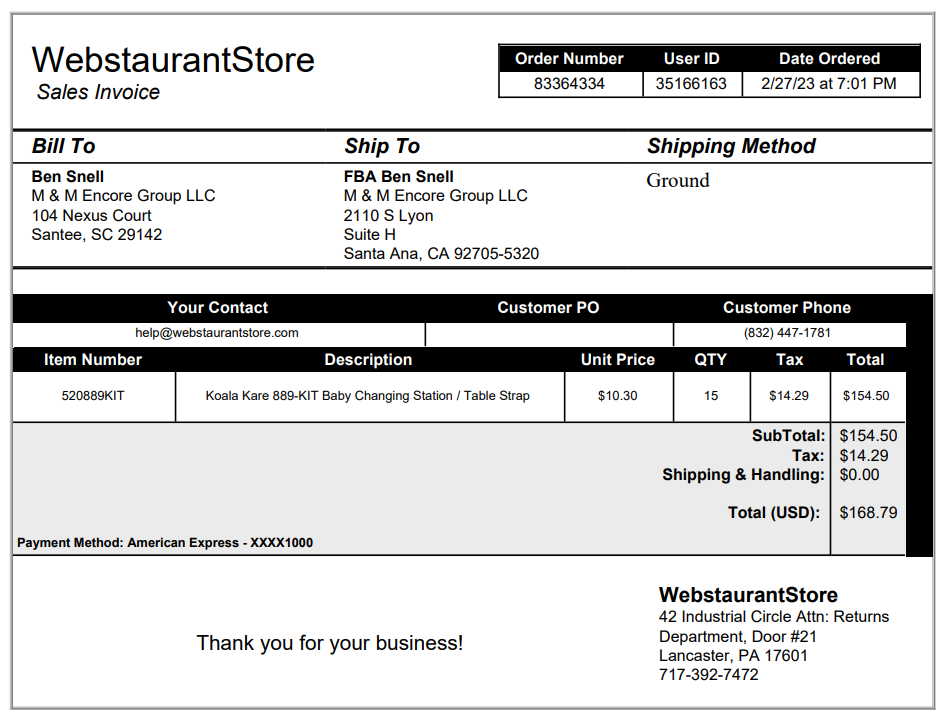Click the WebstaurantStore title at top

click(x=173, y=60)
